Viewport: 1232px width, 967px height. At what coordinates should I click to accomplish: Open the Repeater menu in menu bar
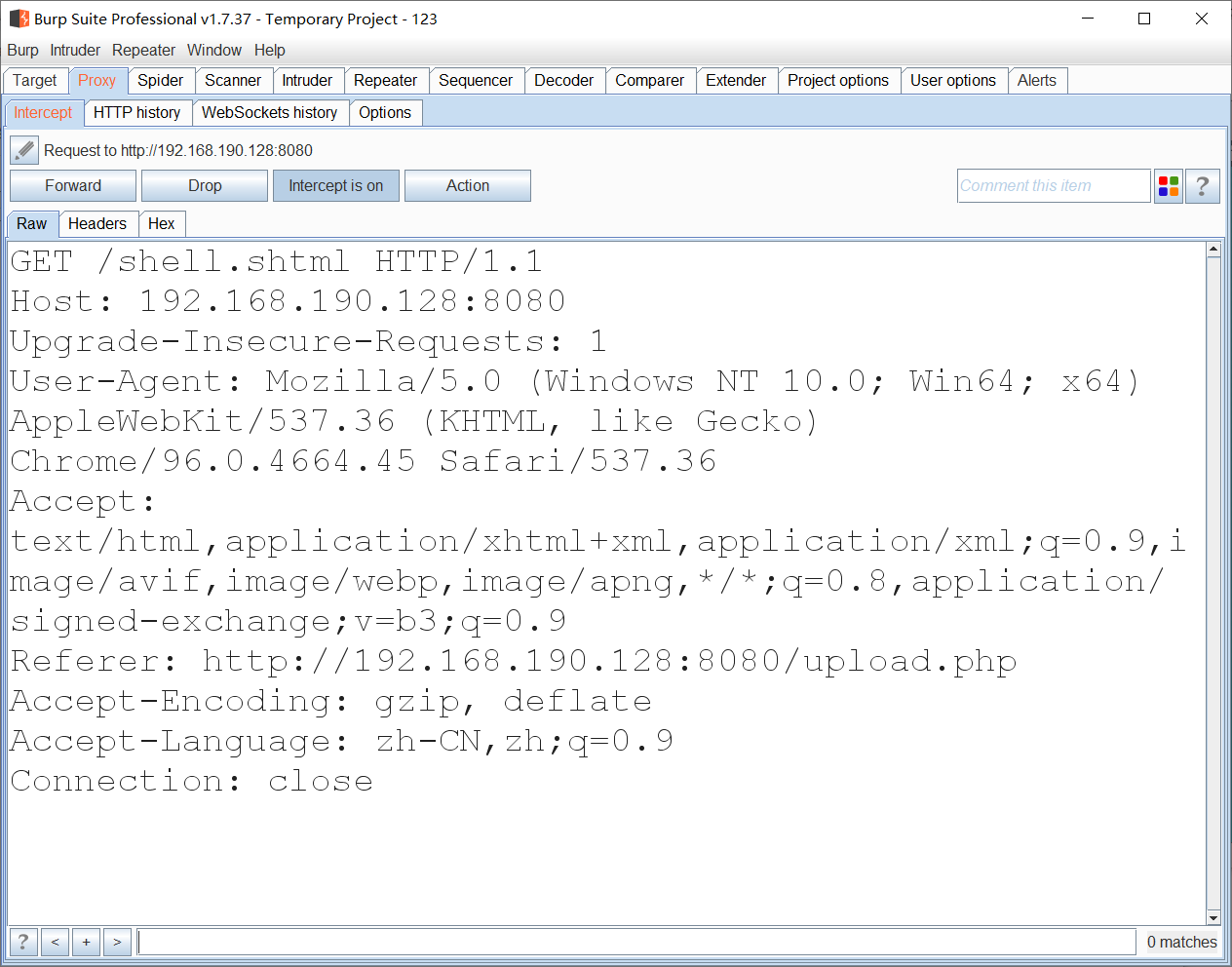[143, 51]
